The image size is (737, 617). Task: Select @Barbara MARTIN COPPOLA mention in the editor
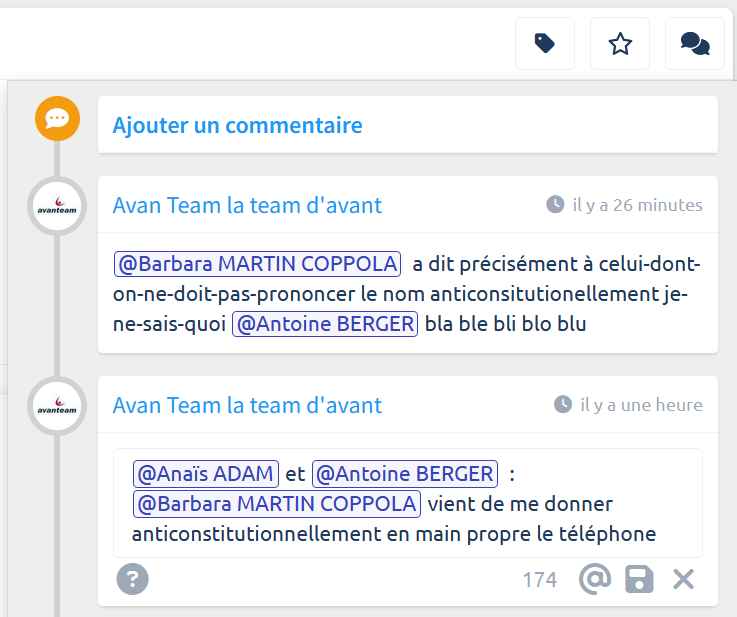point(276,503)
